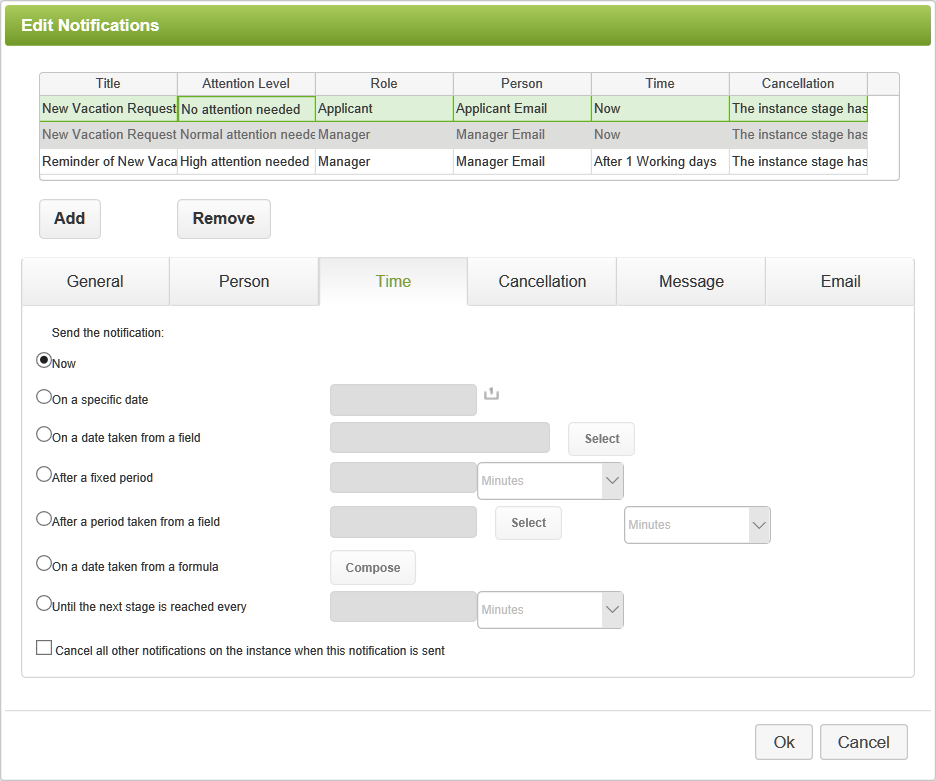Image resolution: width=936 pixels, height=781 pixels.
Task: Confirm with the Ok button
Action: [784, 742]
